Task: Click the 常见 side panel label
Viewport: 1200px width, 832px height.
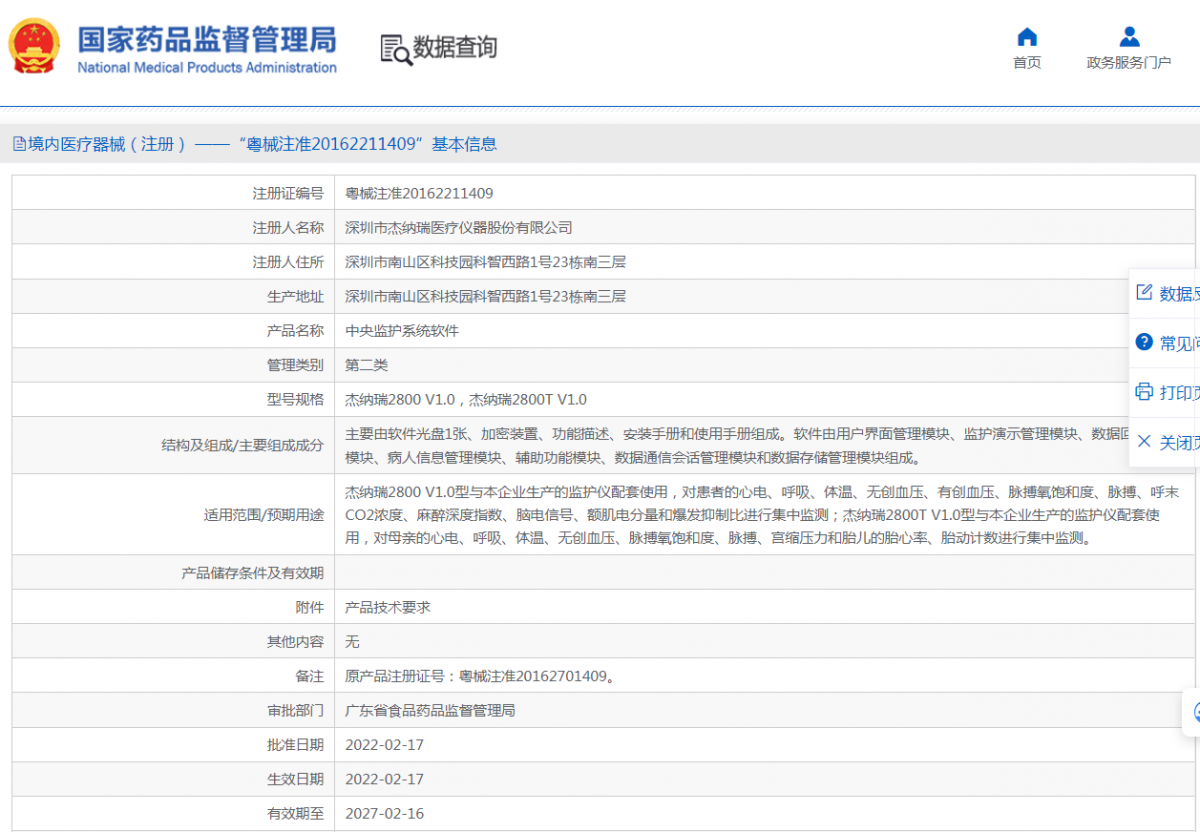Action: tap(1179, 343)
